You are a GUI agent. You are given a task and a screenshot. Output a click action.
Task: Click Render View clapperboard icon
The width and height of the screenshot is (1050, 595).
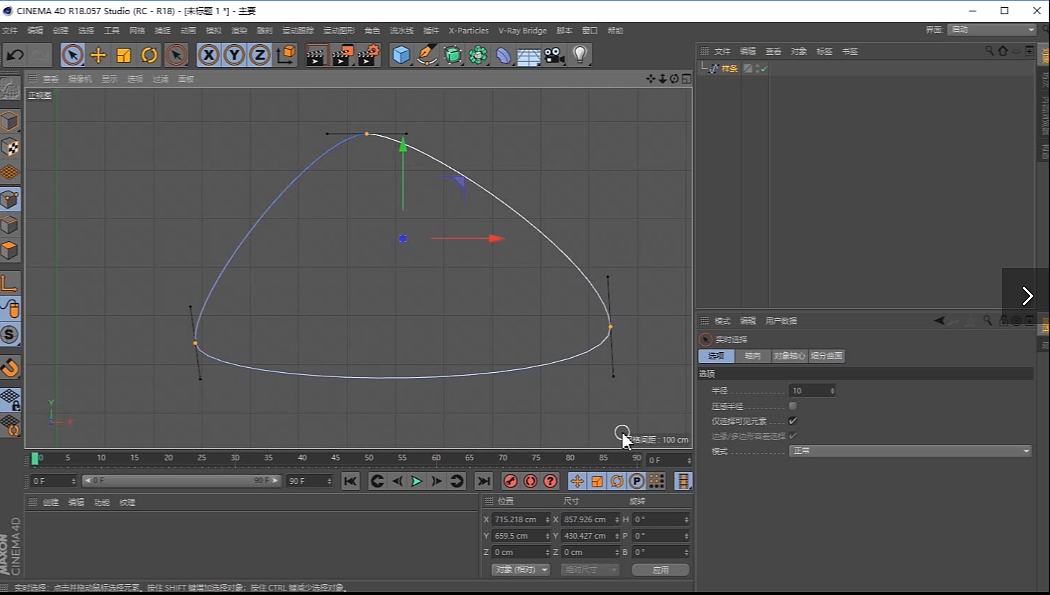316,55
